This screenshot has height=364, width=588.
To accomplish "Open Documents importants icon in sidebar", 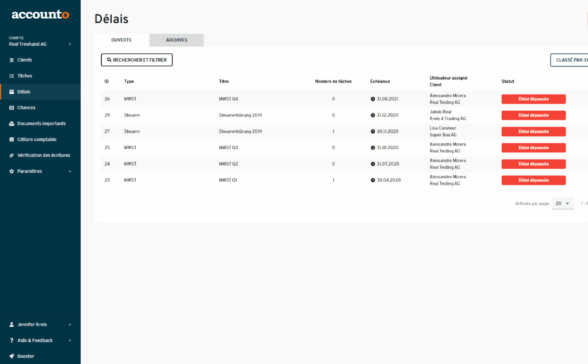I will pos(11,123).
